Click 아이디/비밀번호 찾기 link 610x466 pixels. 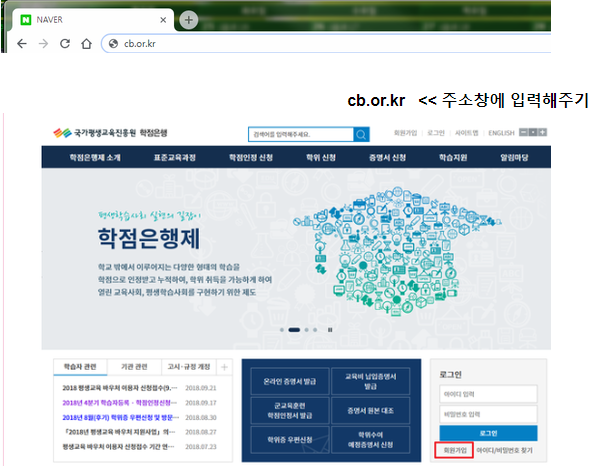click(x=504, y=450)
